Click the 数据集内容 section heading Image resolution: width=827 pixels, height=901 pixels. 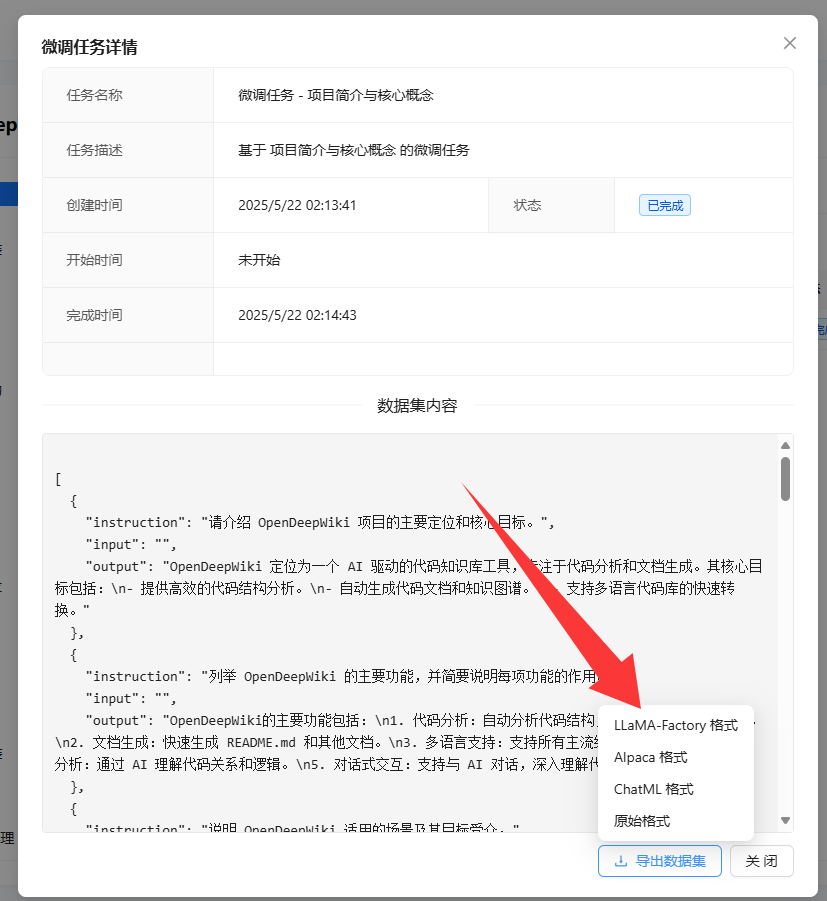417,406
